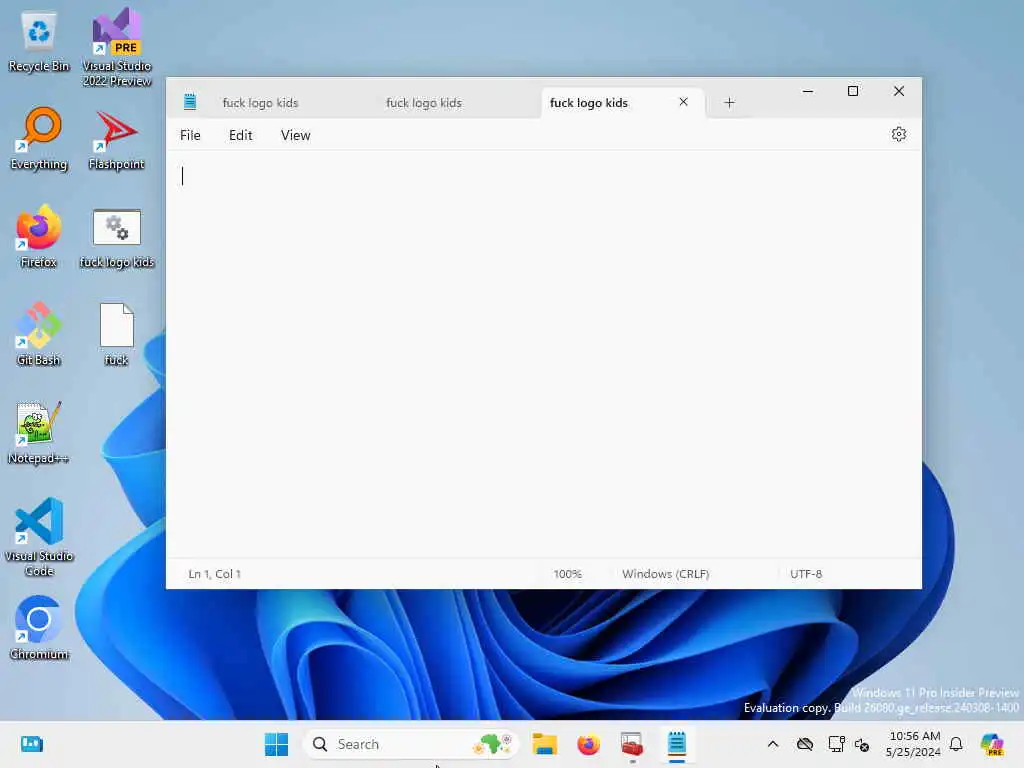Viewport: 1024px width, 768px height.
Task: Click the Windows (CRLF) line ending indicator
Action: pyautogui.click(x=665, y=574)
